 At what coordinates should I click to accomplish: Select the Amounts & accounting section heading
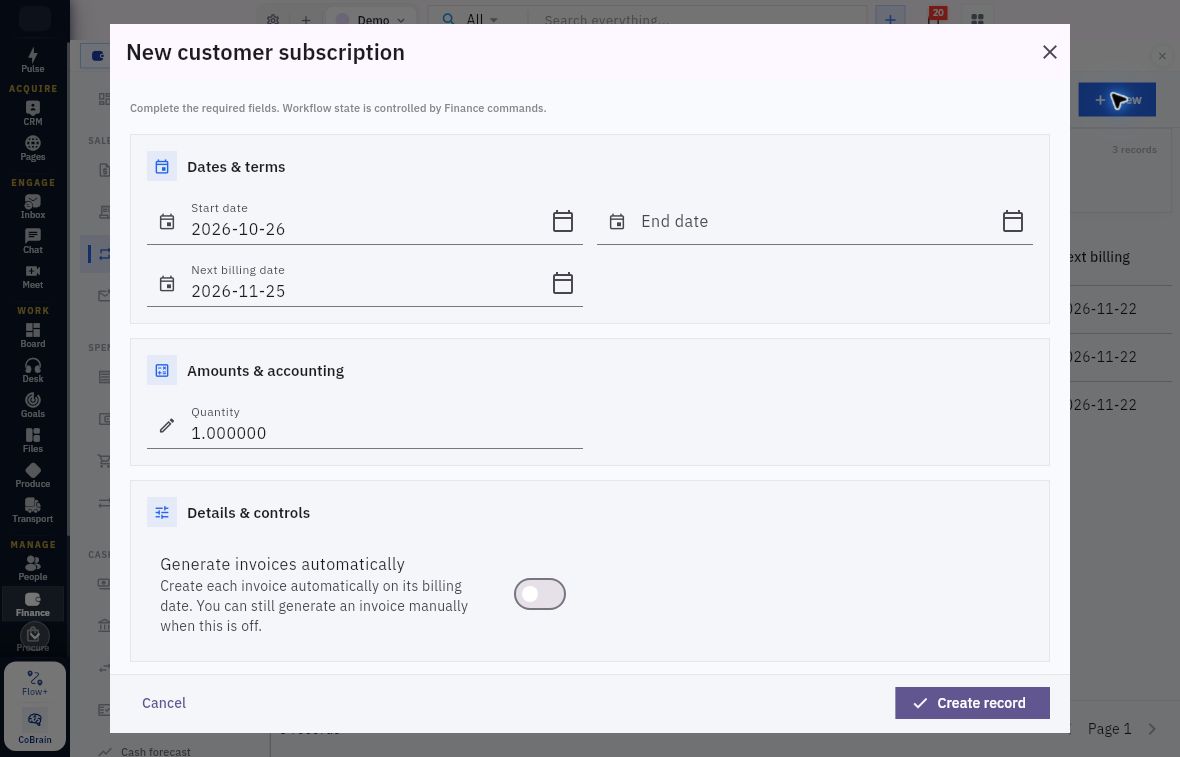coord(265,371)
